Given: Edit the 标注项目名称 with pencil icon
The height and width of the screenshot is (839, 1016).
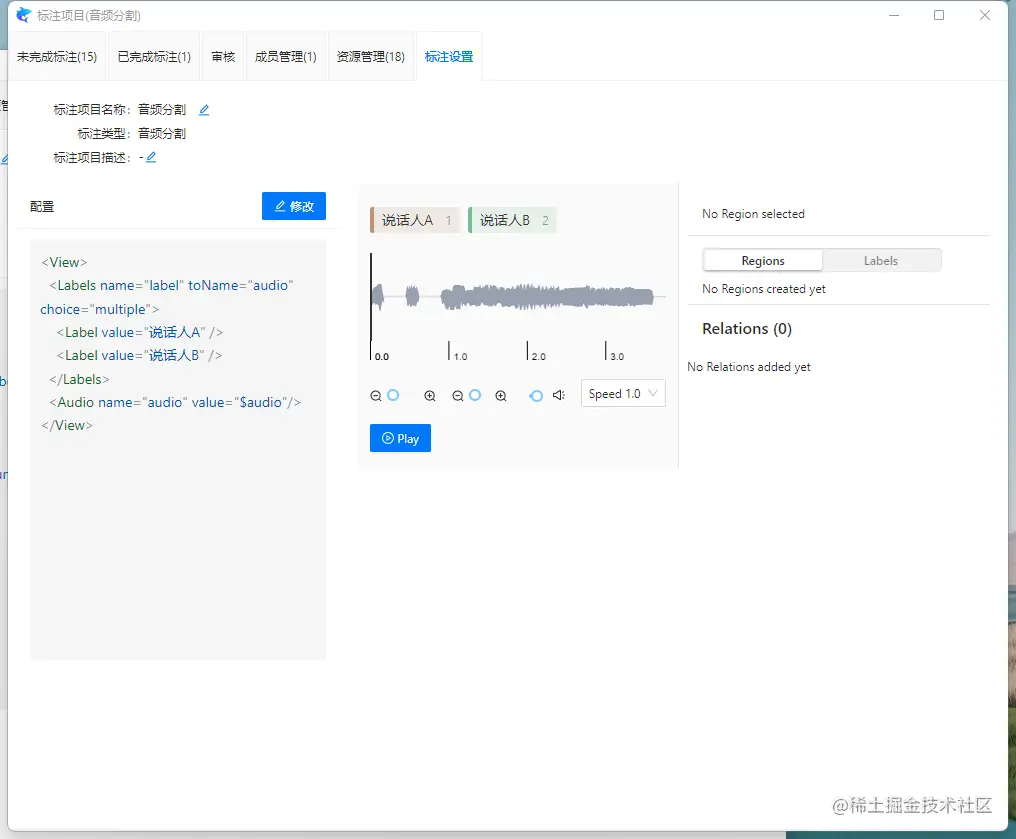Looking at the screenshot, I should tap(203, 109).
